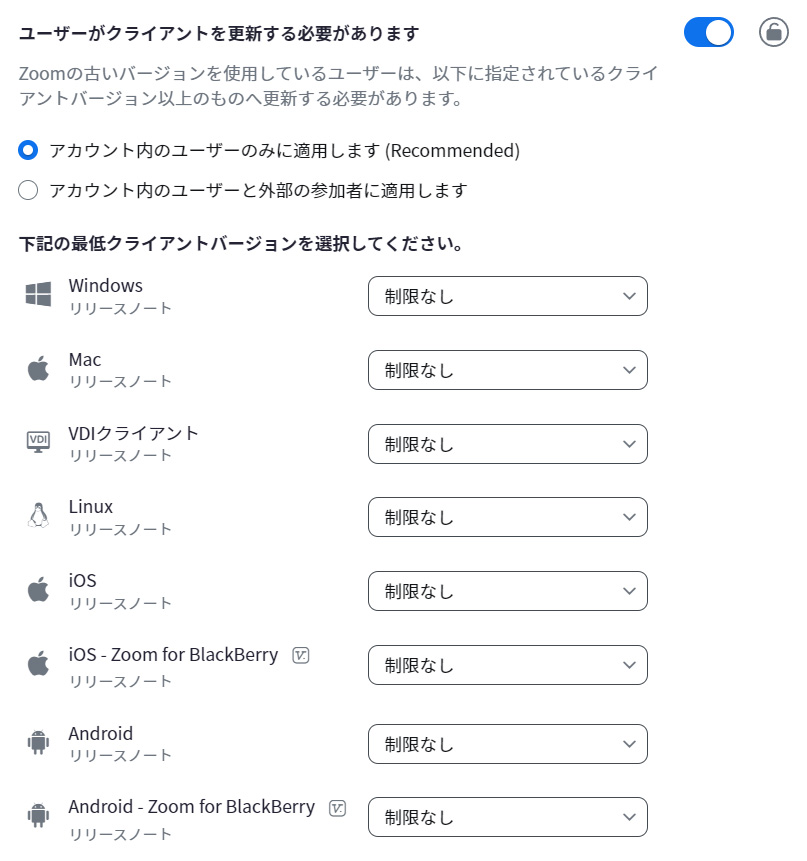807x861 pixels.
Task: Click the Windows logo icon
Action: [38, 295]
